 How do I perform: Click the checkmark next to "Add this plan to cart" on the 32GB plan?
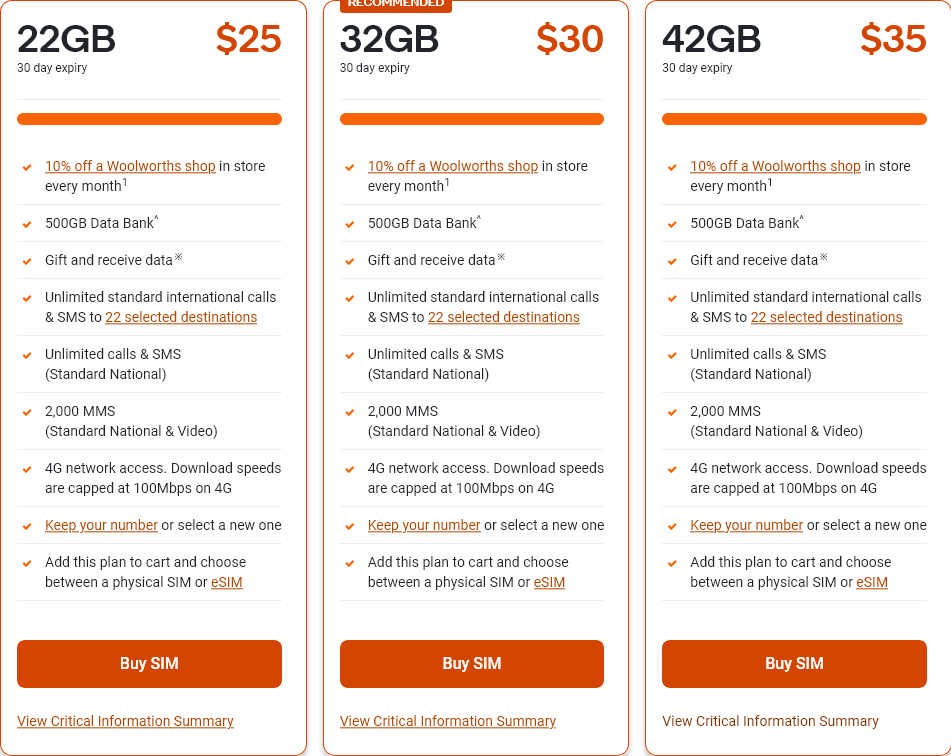pos(349,562)
